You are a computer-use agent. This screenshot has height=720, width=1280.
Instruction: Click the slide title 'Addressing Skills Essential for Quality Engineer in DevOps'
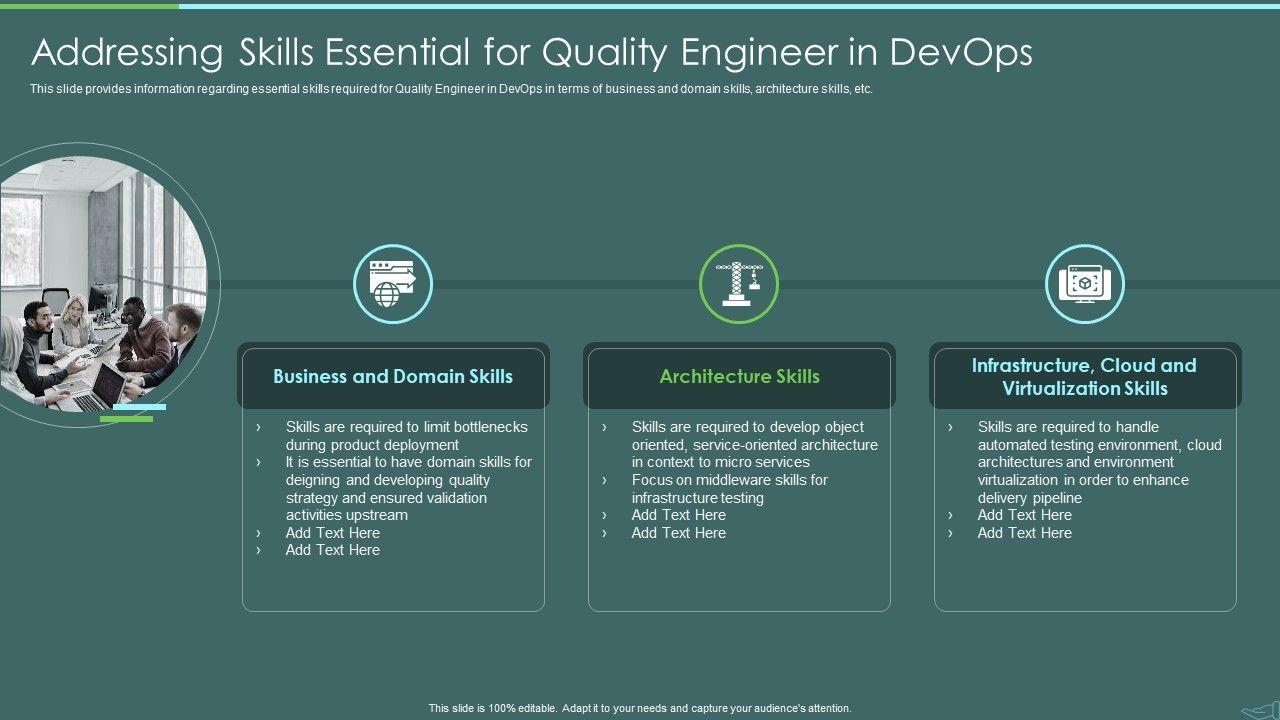(x=531, y=52)
